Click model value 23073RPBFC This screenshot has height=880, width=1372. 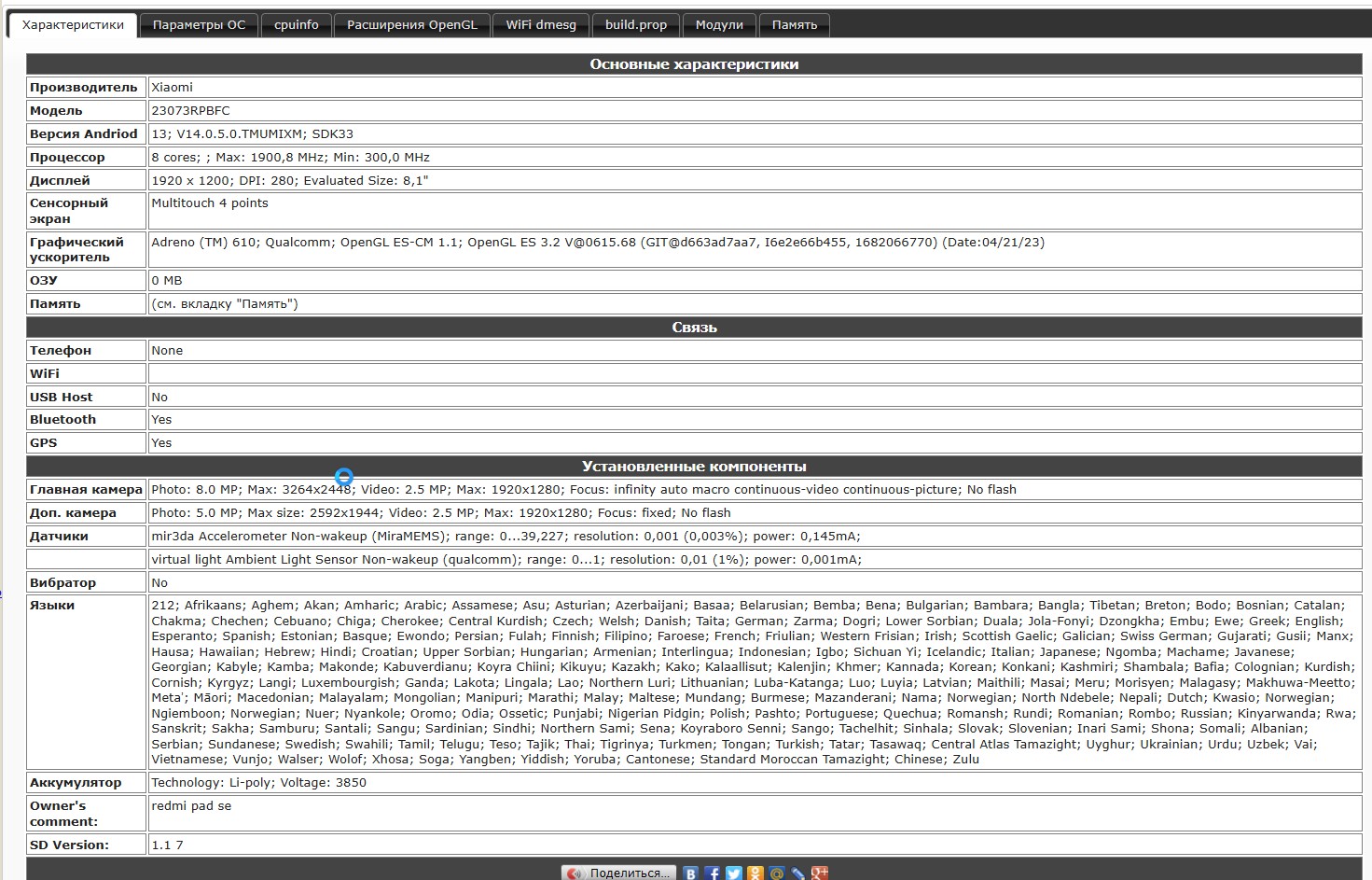pos(190,110)
